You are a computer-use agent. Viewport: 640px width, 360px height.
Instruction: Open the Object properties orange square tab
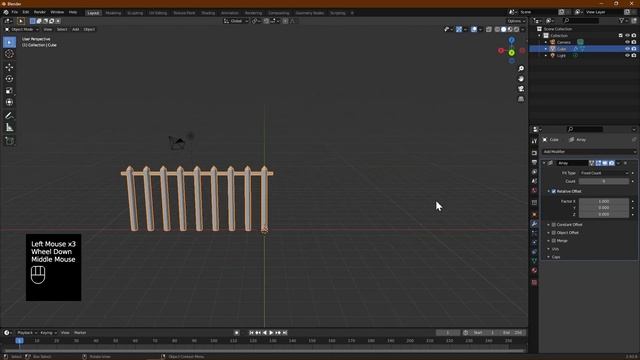tap(534, 214)
